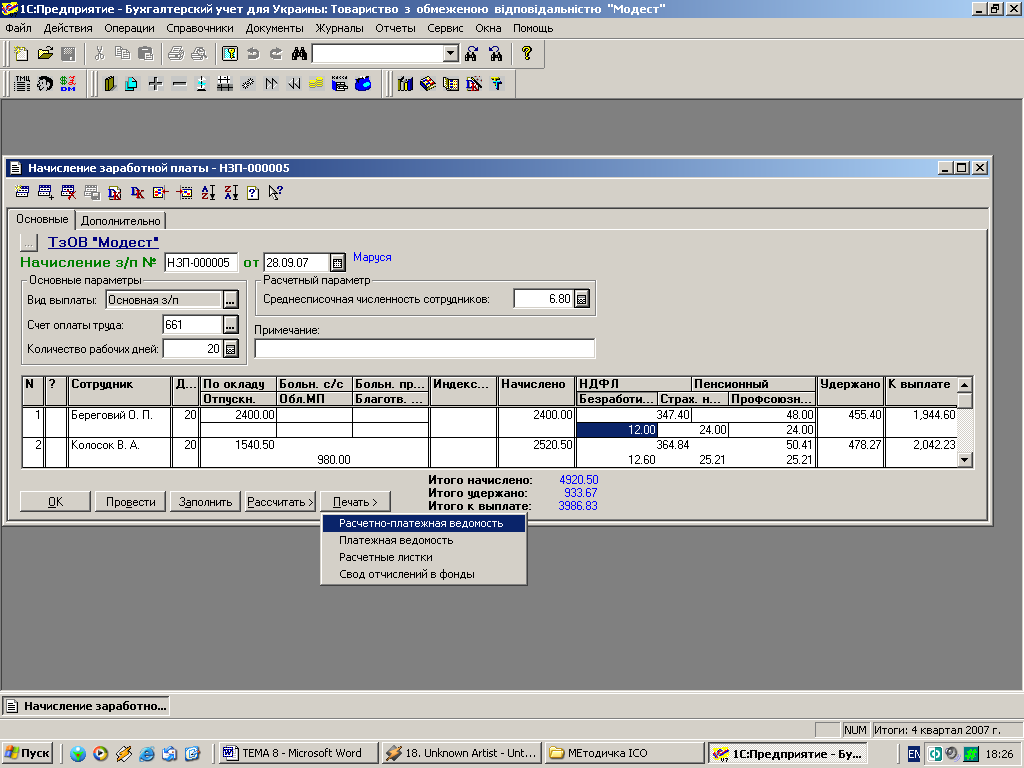Screen dimensions: 1024x768
Task: Click calculator button beside working days 20
Action: click(231, 349)
